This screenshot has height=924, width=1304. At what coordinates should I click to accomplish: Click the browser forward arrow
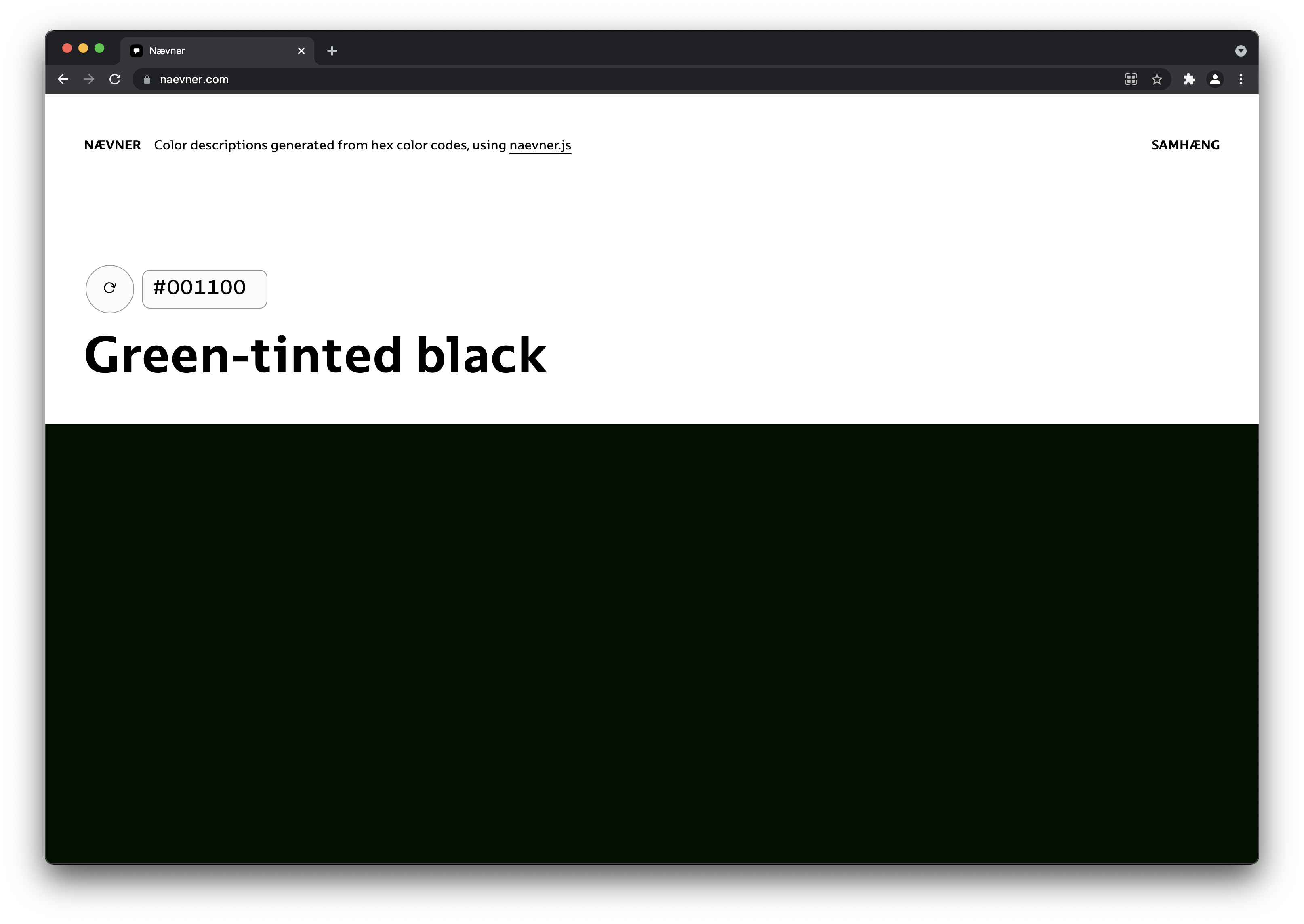click(89, 79)
